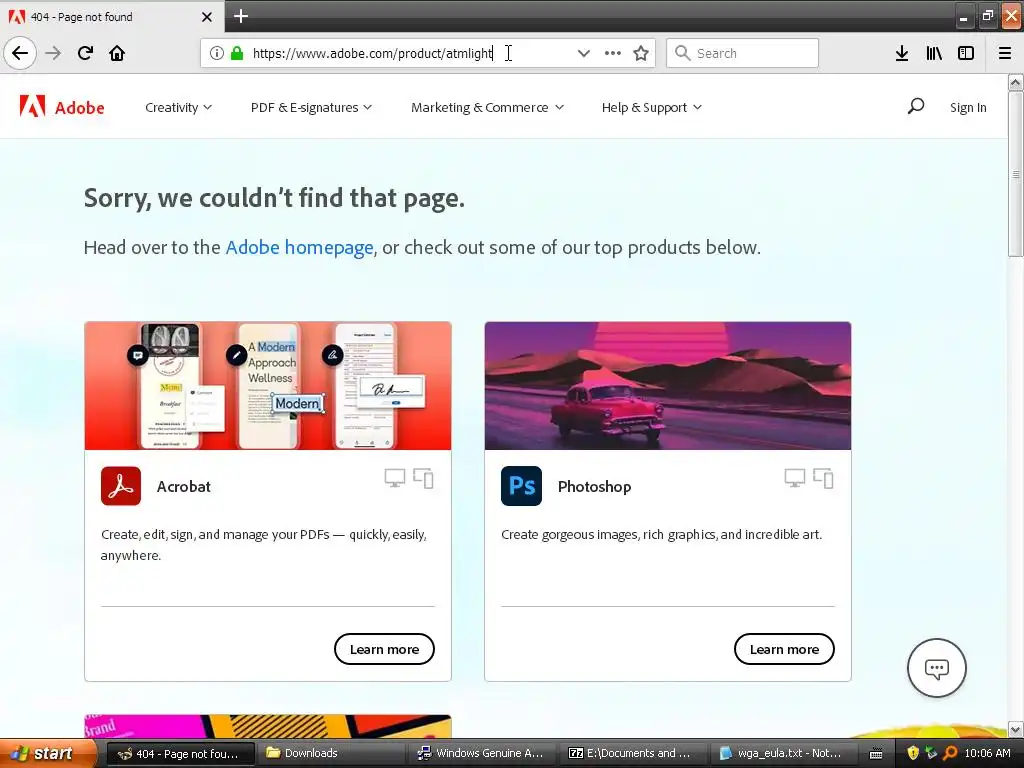
Task: Follow the Adobe homepage link
Action: point(299,248)
